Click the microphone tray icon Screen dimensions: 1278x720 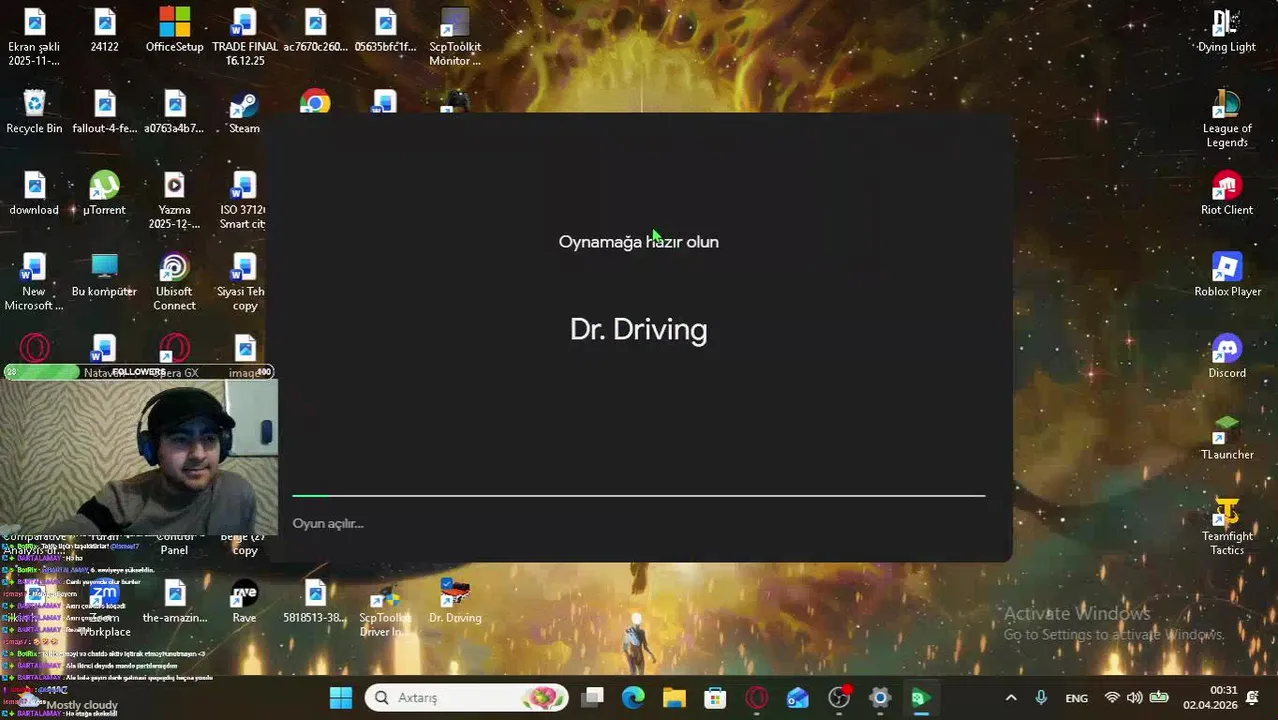pos(1041,698)
